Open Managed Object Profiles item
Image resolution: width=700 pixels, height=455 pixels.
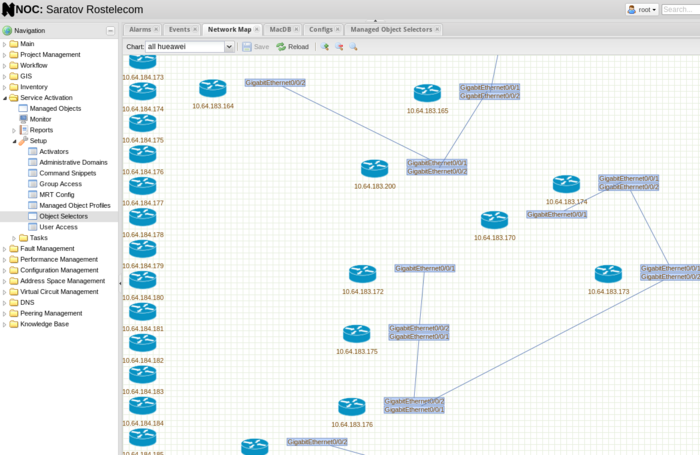[x=75, y=205]
